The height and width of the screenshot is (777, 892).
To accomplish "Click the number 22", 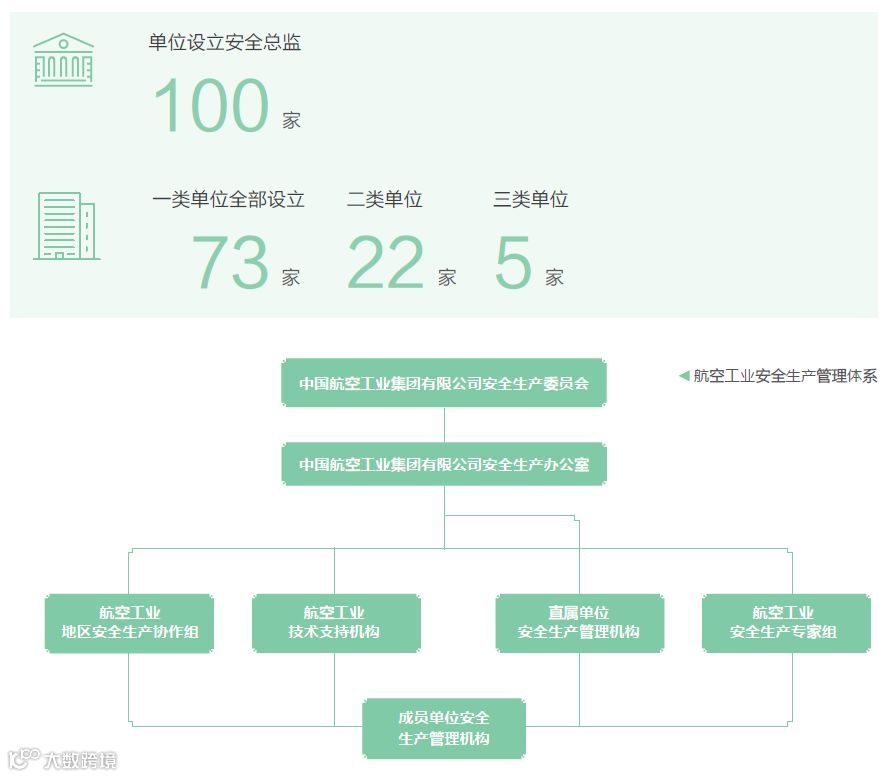I will (x=386, y=262).
